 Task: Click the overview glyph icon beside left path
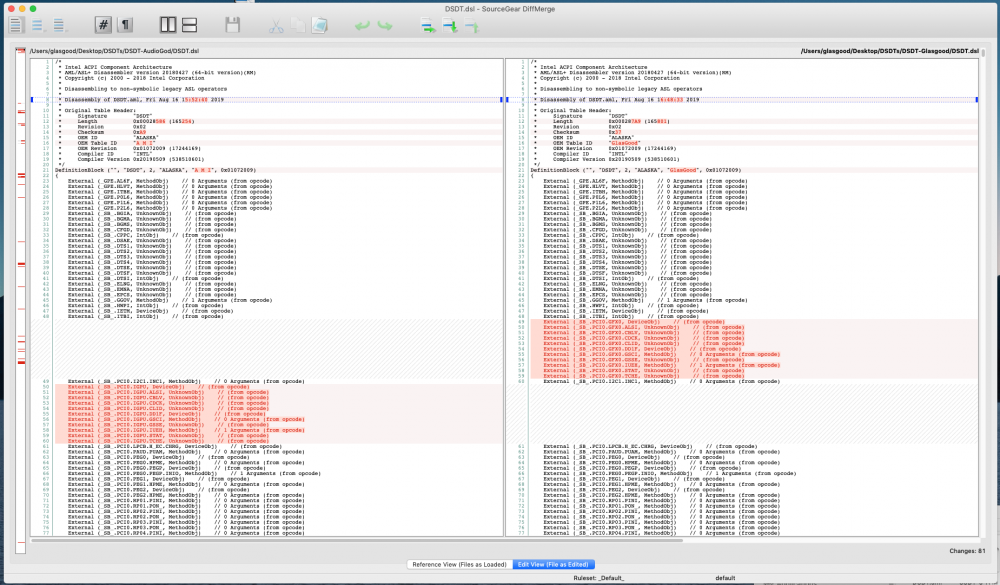(20, 50)
